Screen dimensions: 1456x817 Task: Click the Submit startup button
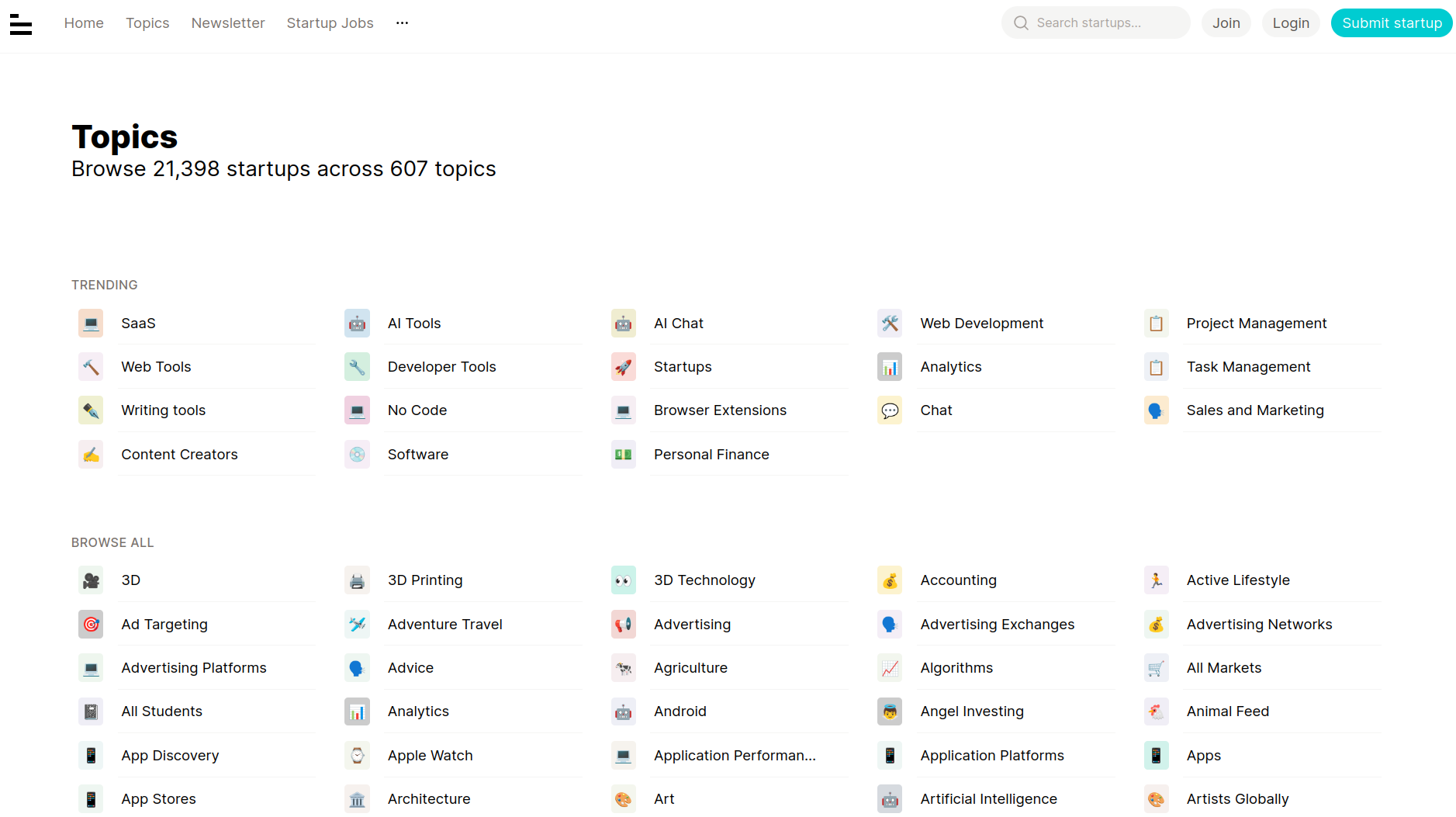pos(1391,23)
